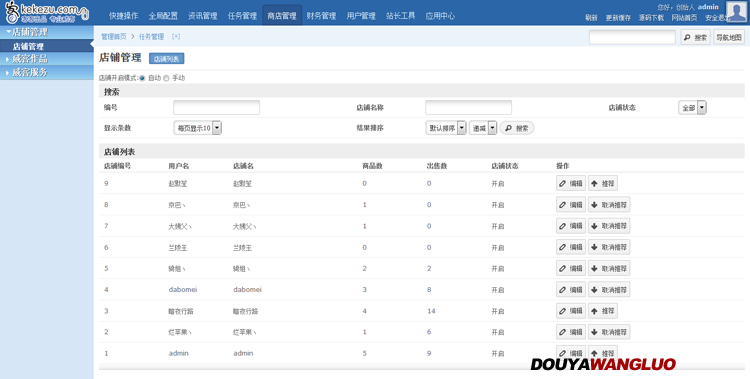Screen dimensions: 750x379
Task: Edit shop number 3 暗夜行路
Action: pyautogui.click(x=571, y=311)
